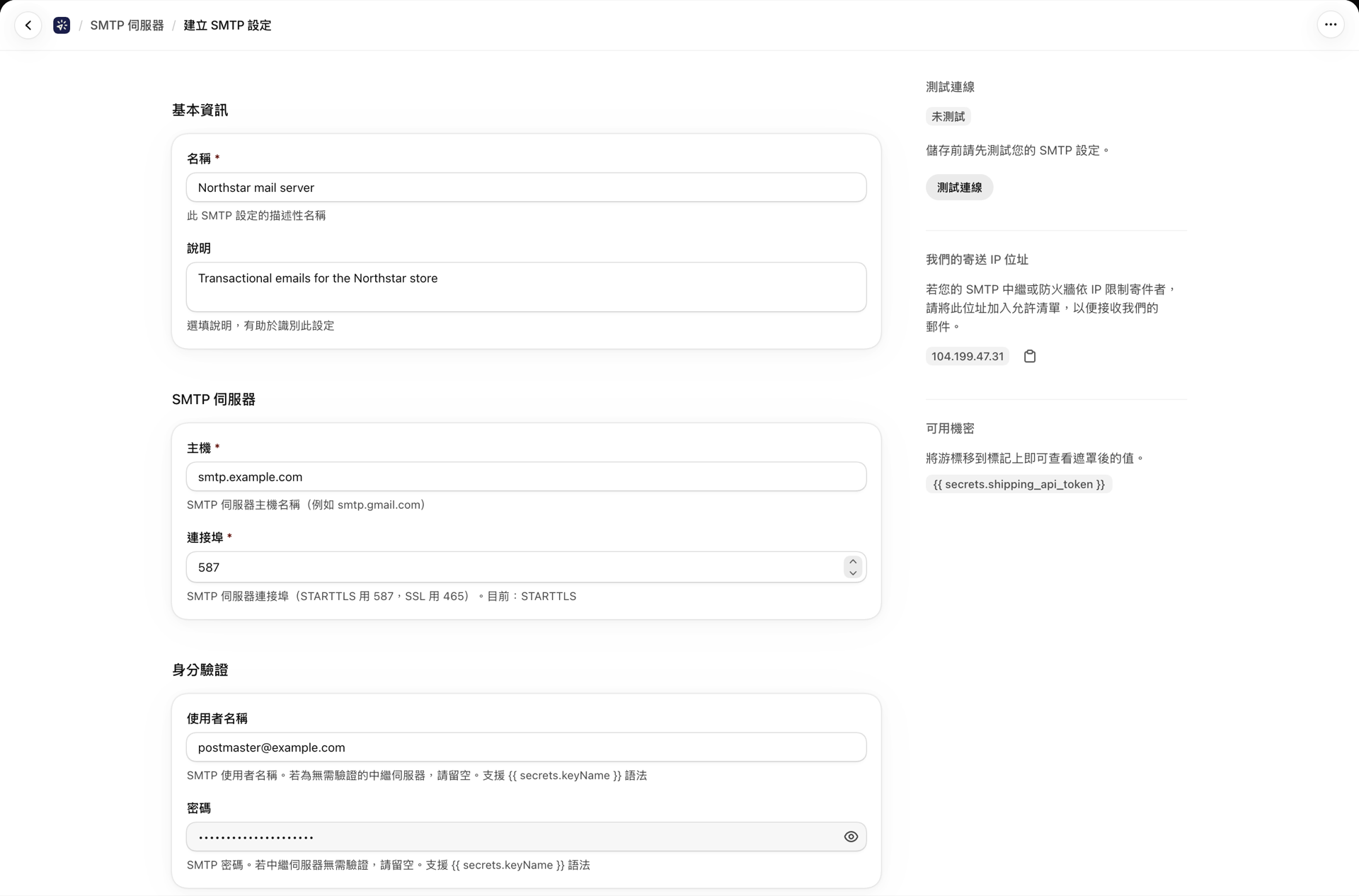The image size is (1359, 896).
Task: Click the 說明 description textarea
Action: pos(526,287)
